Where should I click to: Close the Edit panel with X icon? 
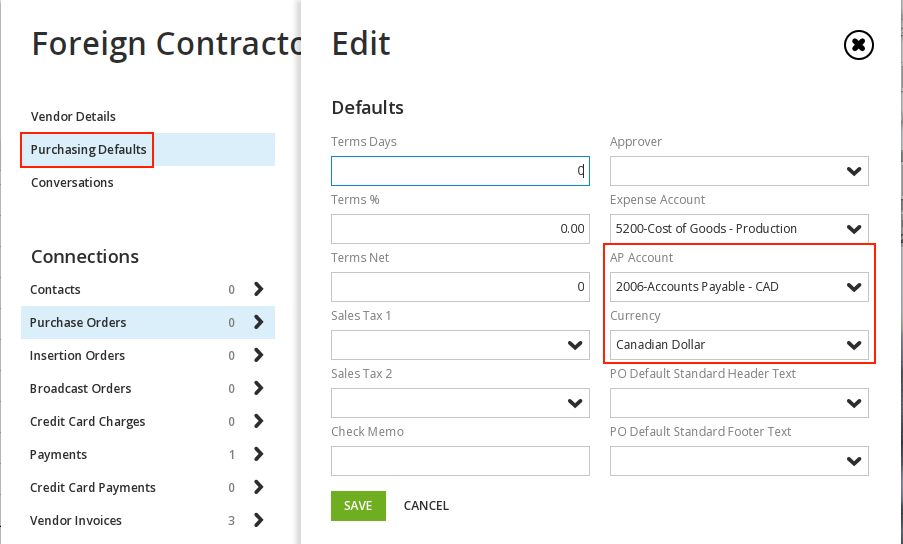pos(859,45)
